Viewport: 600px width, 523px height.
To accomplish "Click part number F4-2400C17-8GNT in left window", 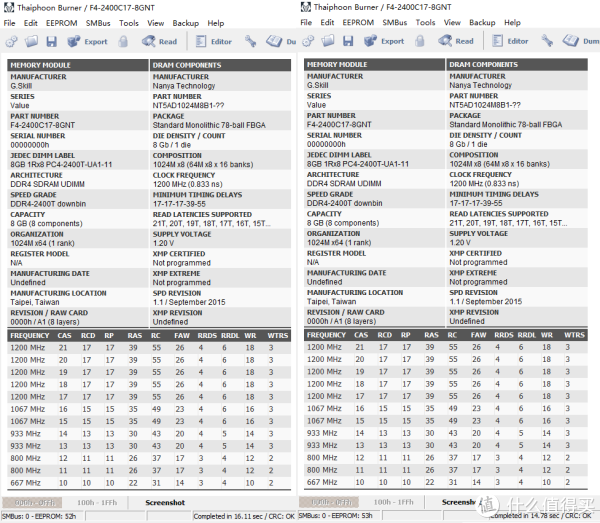I will (x=42, y=125).
